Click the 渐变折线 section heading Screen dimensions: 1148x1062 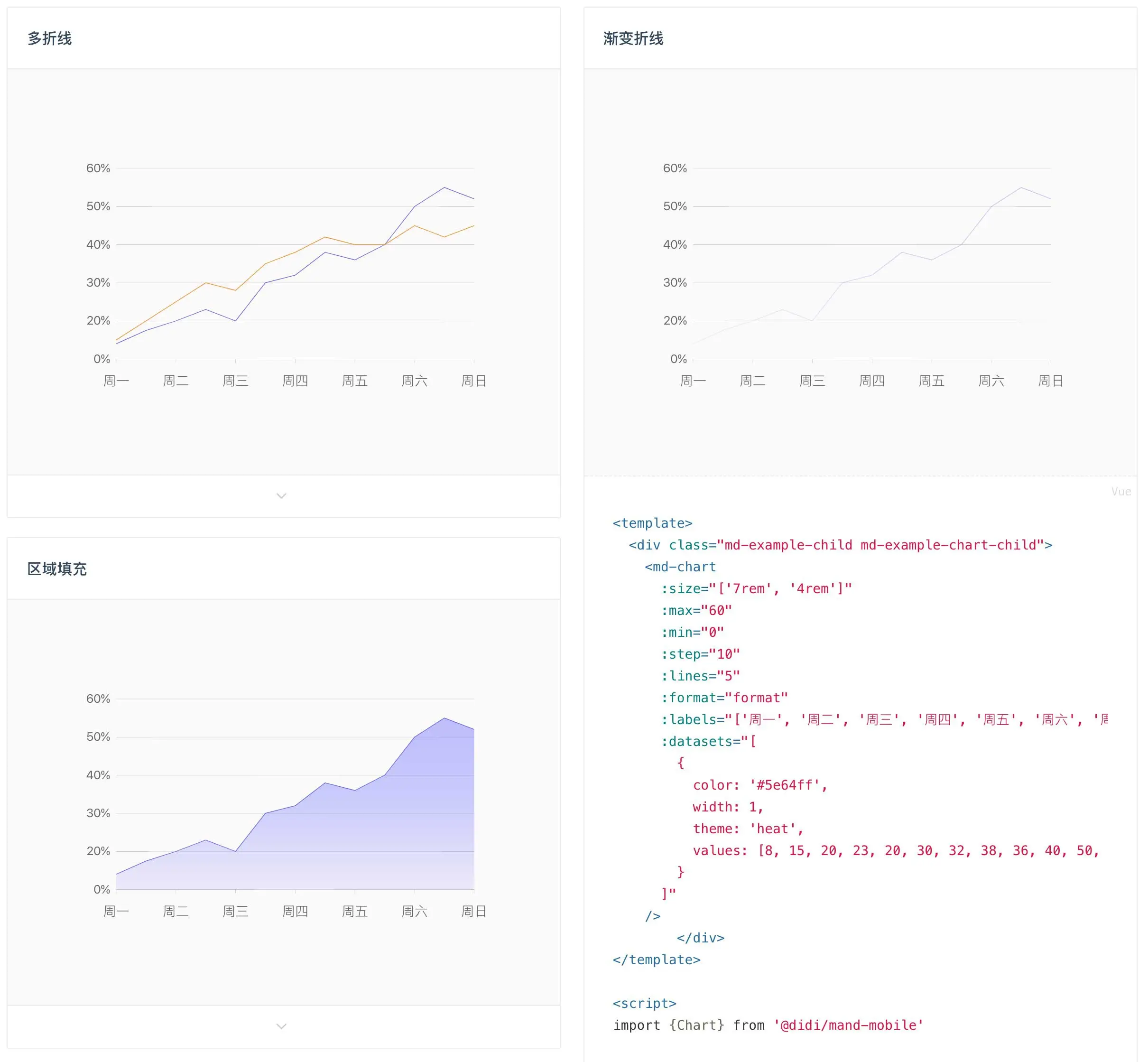coord(633,38)
